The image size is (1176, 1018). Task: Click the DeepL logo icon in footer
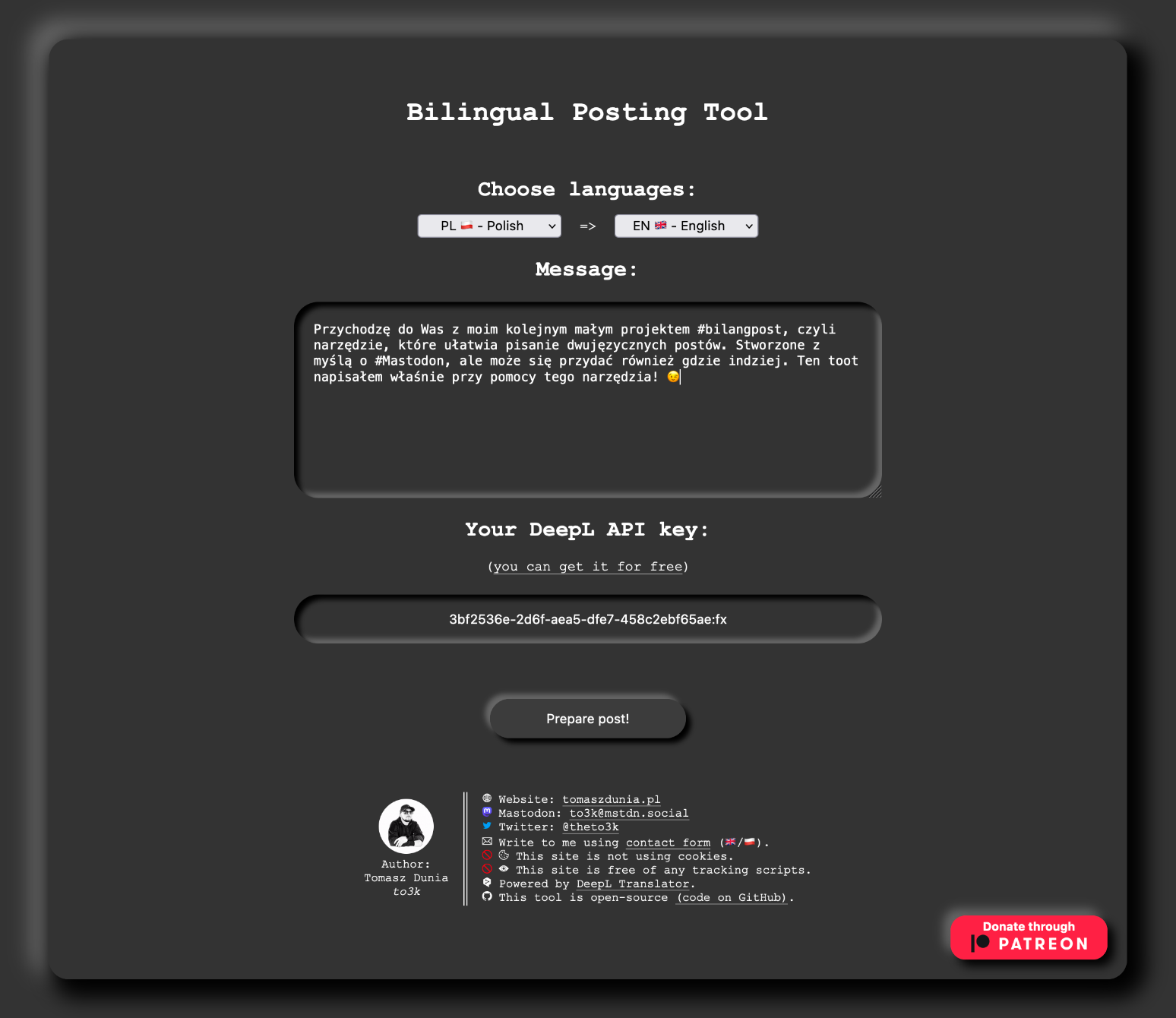click(x=487, y=883)
